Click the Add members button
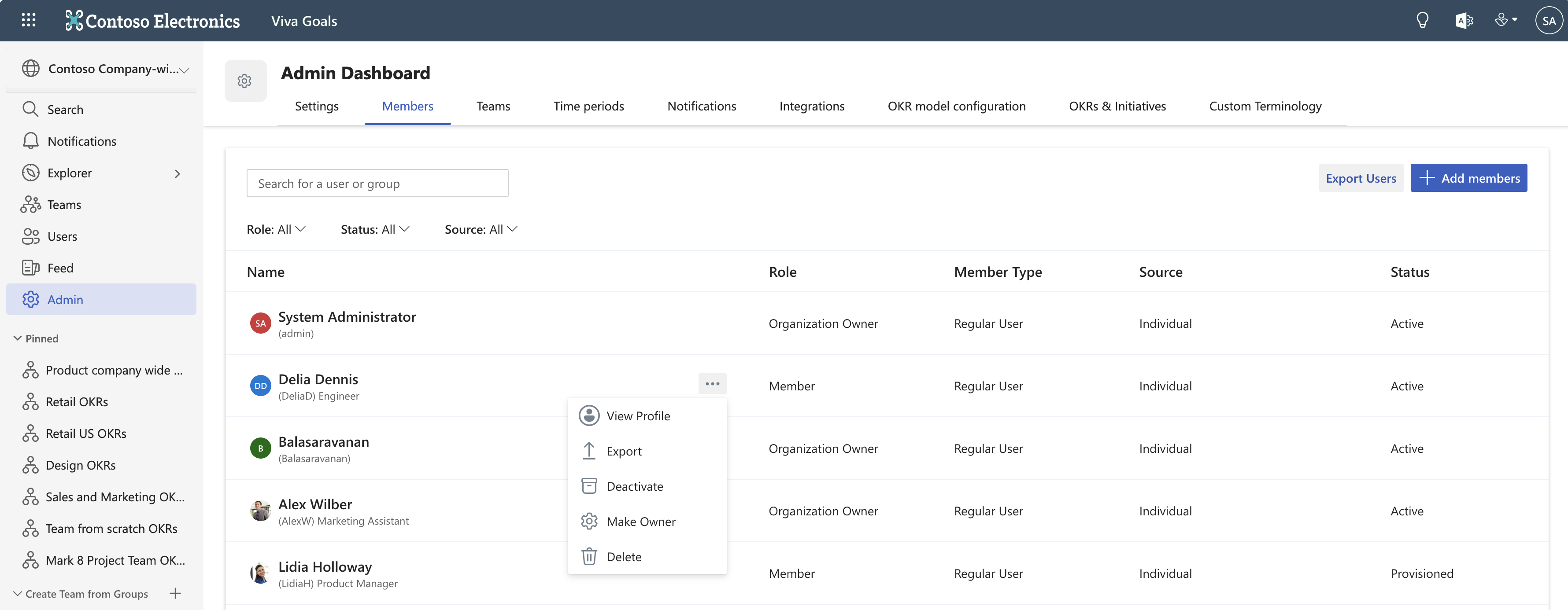 [x=1468, y=178]
